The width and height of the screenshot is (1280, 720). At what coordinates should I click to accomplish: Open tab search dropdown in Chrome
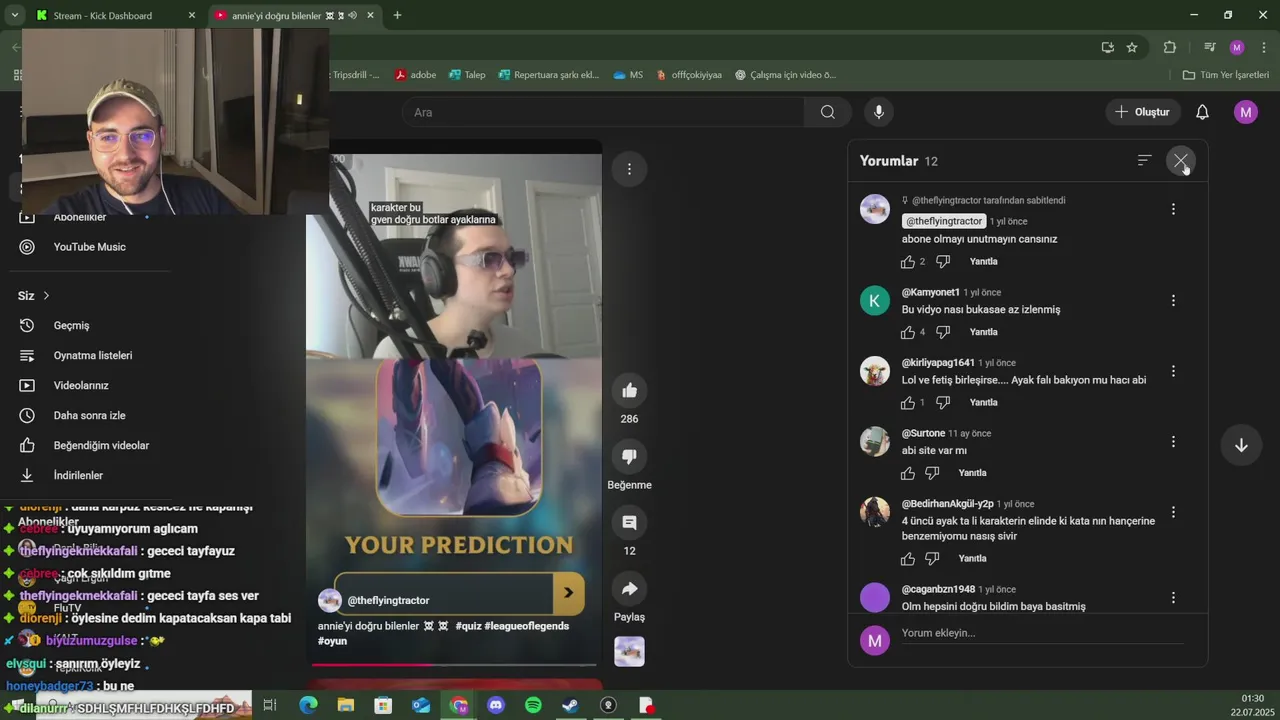(14, 15)
